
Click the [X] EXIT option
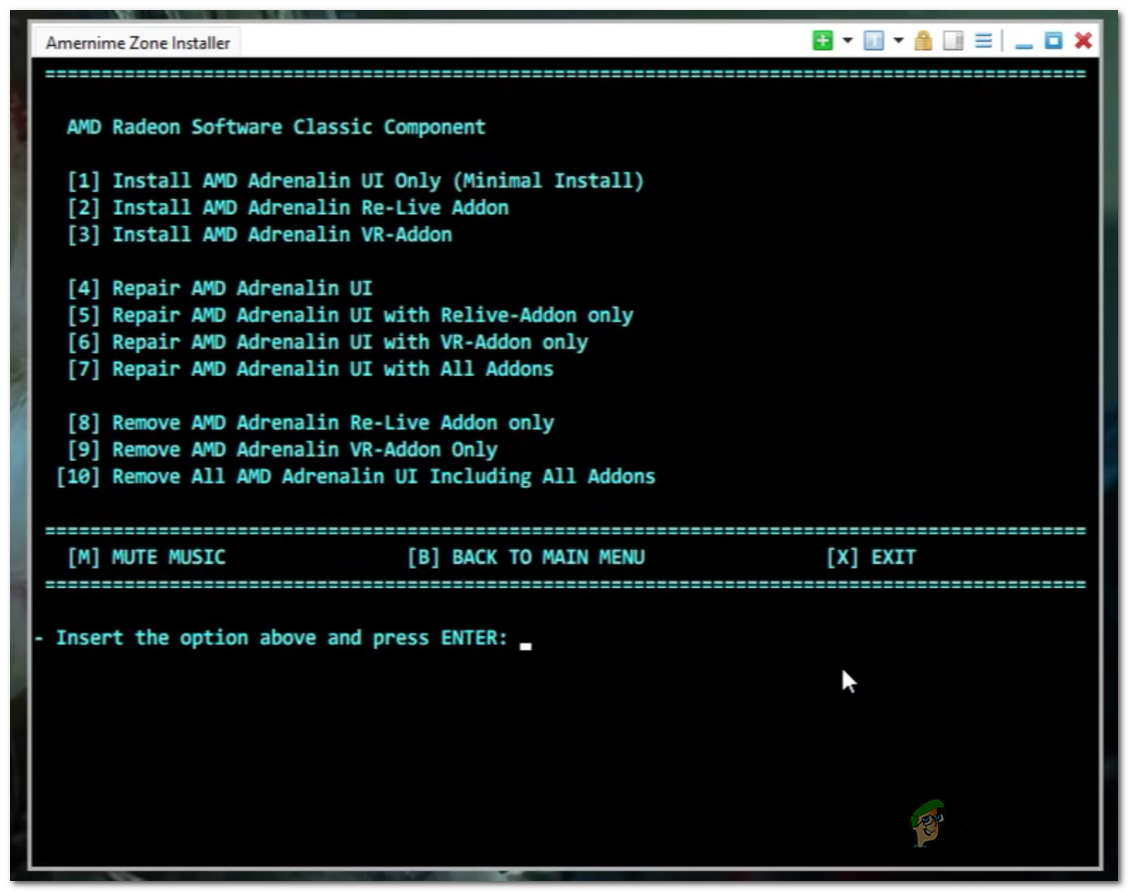871,557
